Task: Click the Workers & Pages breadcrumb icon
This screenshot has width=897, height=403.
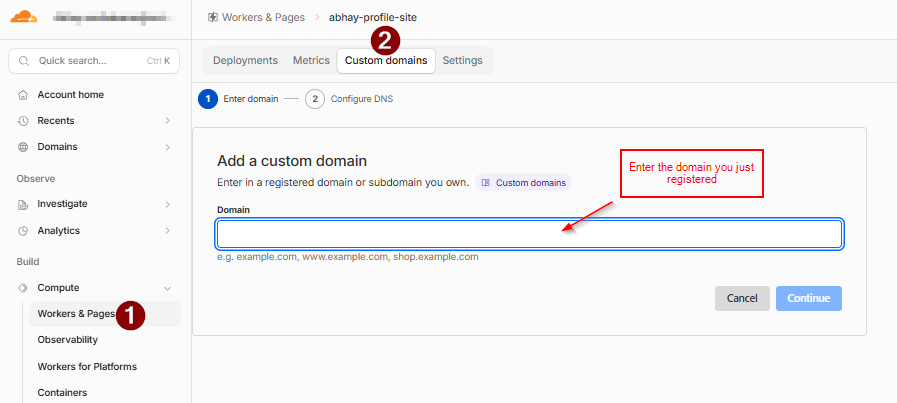Action: (213, 17)
